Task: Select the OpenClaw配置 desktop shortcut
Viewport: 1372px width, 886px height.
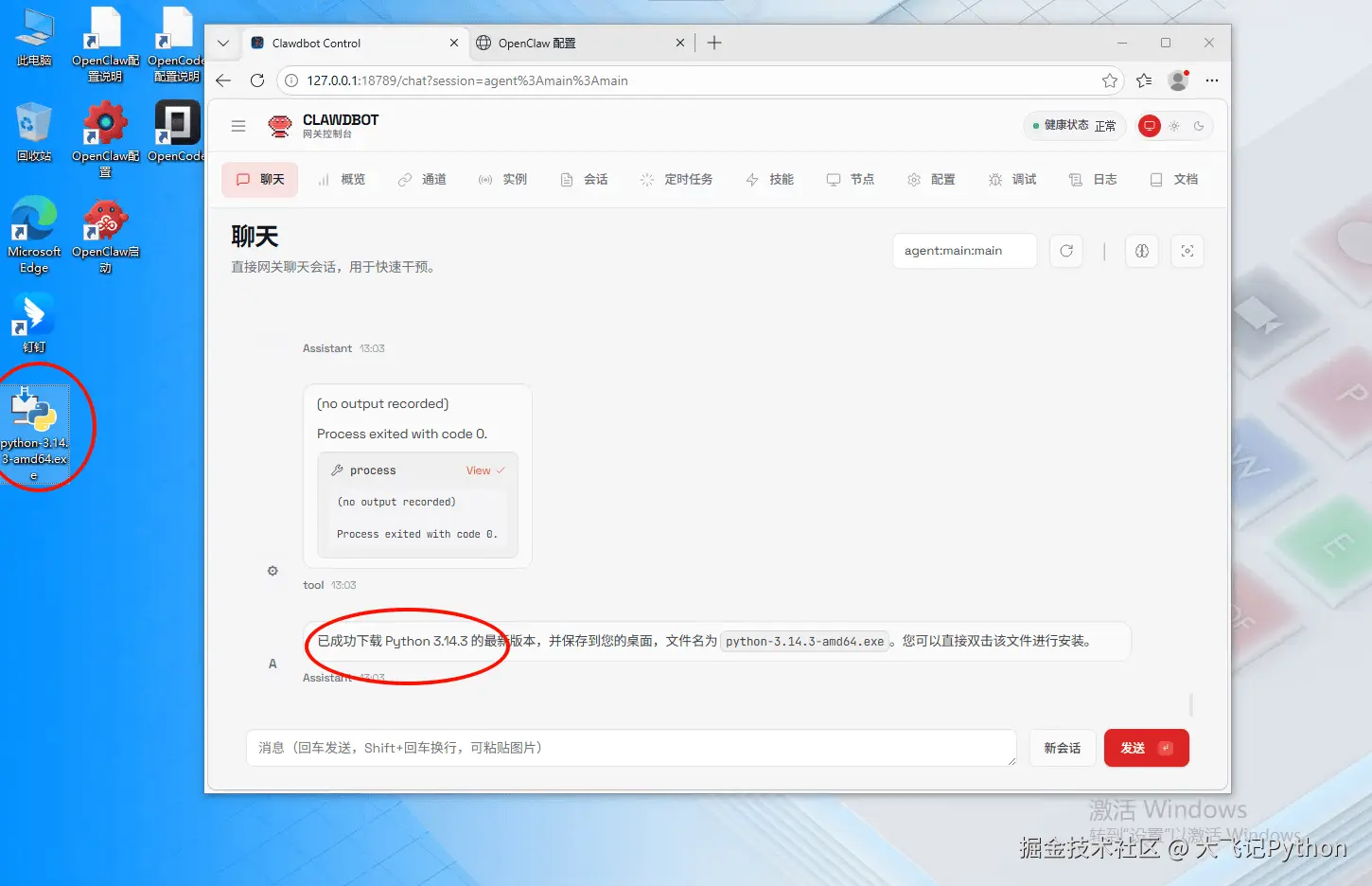Action: (x=105, y=139)
